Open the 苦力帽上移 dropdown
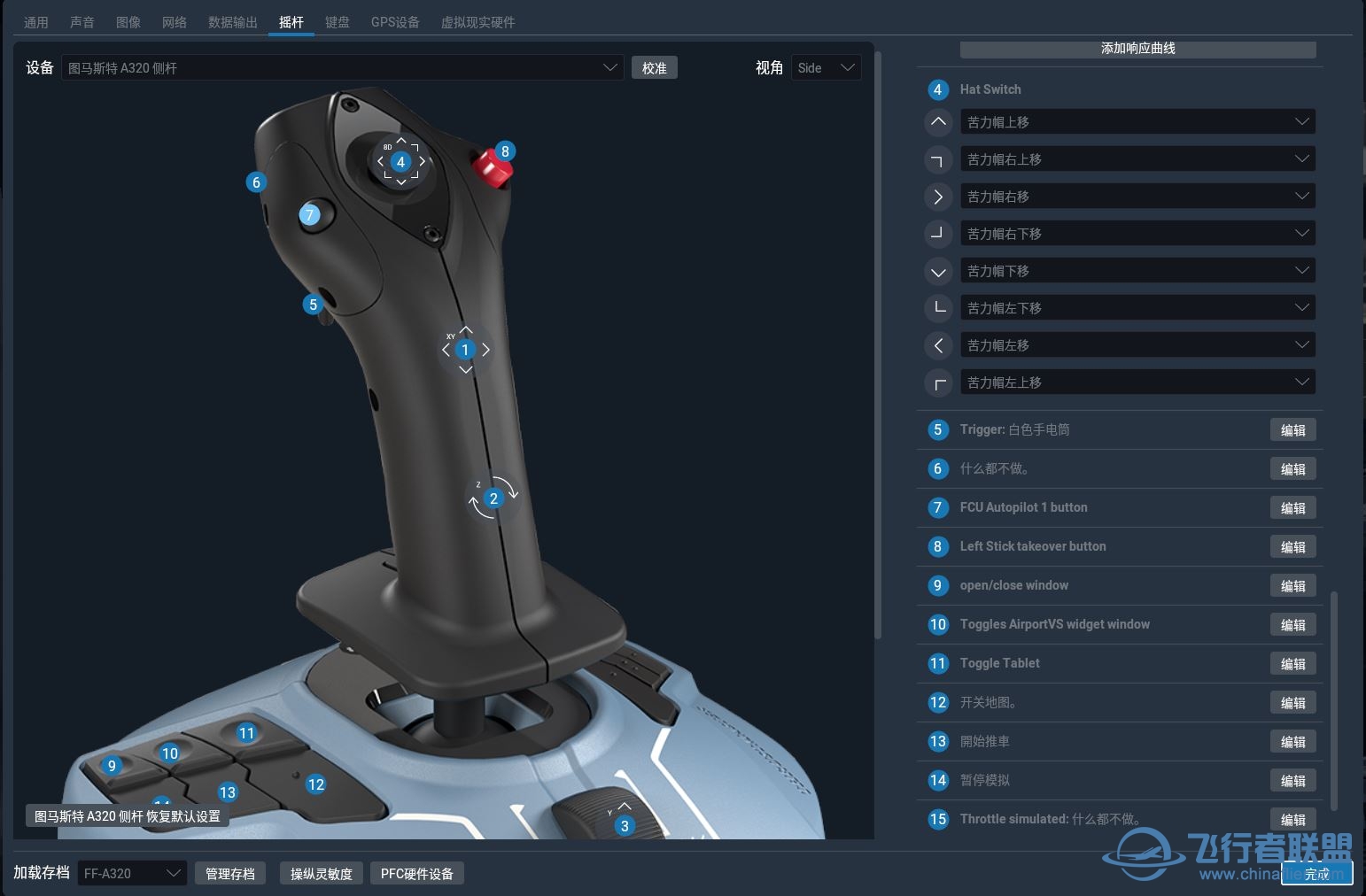 [1137, 122]
